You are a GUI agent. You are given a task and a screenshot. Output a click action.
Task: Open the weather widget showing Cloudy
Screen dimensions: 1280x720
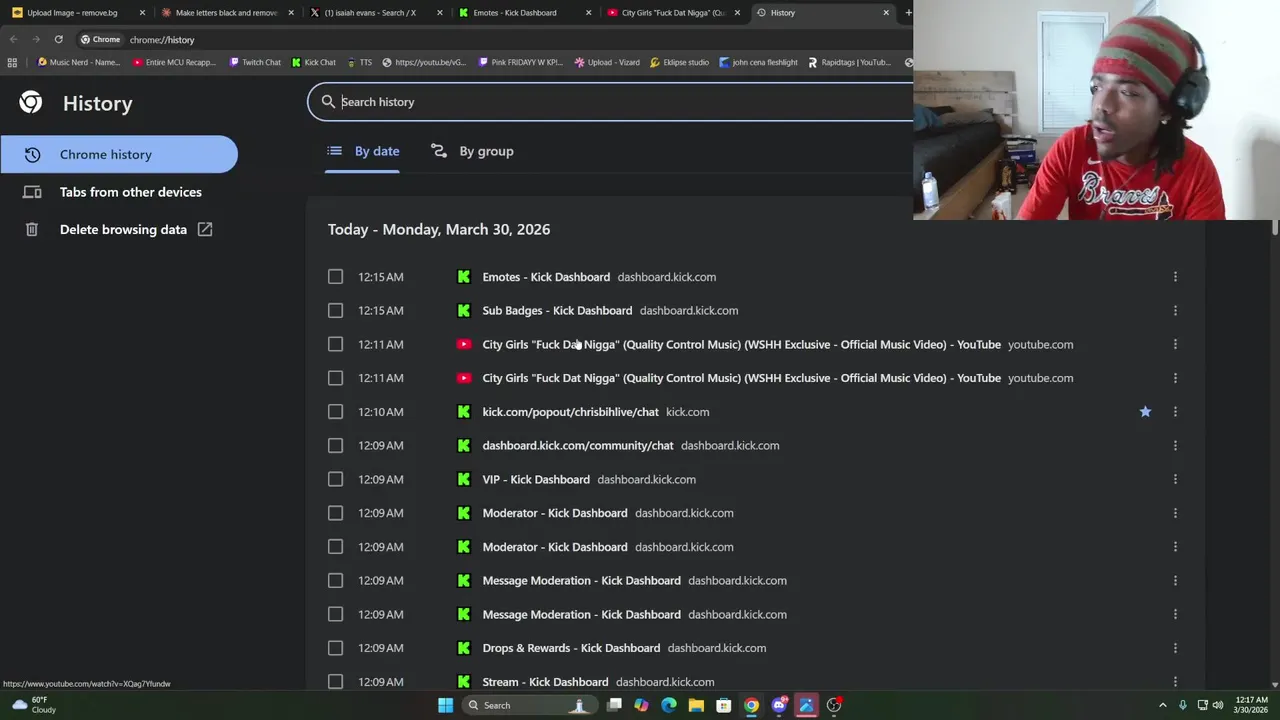(x=32, y=705)
